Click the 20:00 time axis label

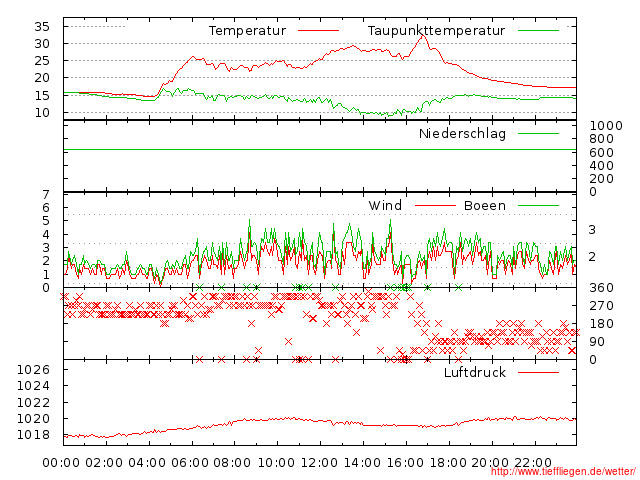click(491, 463)
